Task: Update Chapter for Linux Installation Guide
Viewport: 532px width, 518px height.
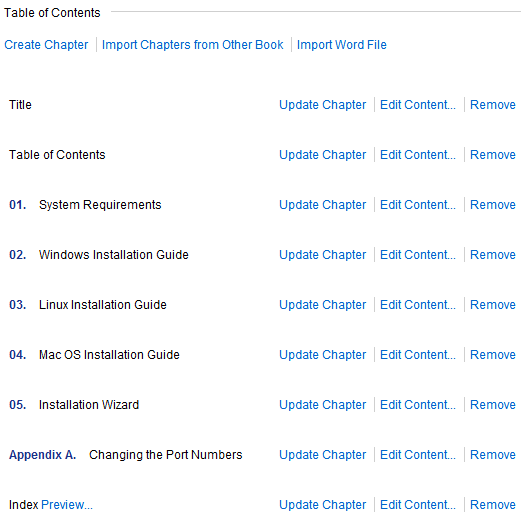Action: [323, 305]
